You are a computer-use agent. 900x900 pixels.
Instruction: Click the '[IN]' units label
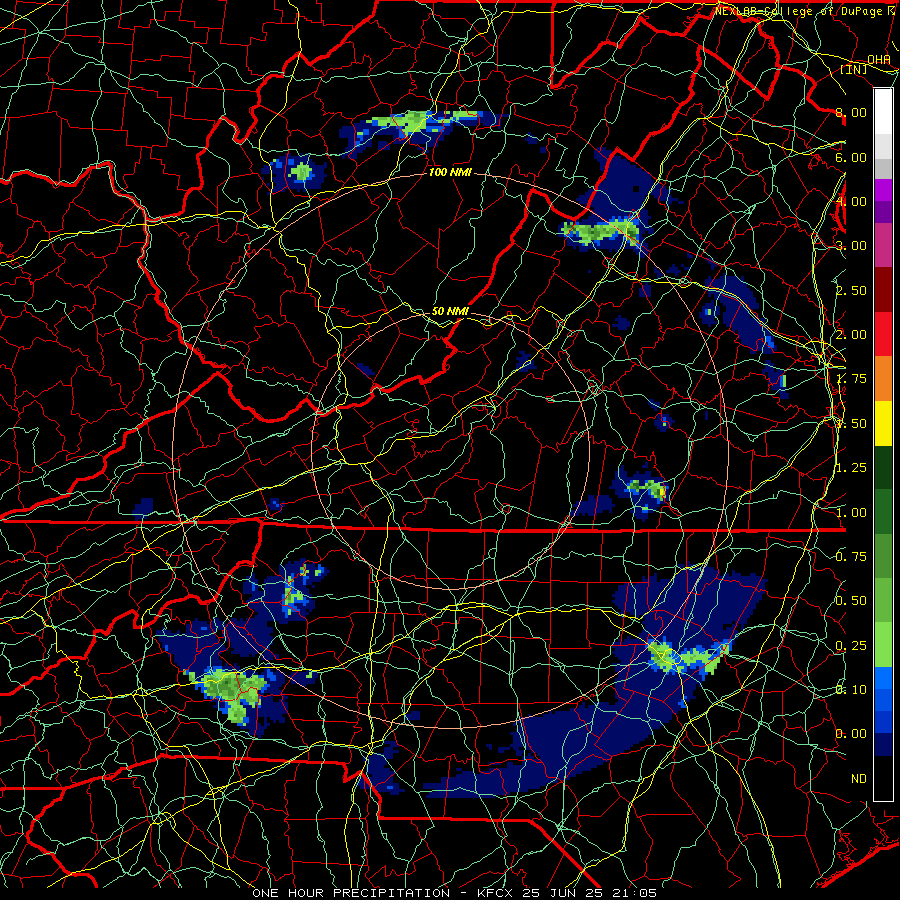[854, 69]
